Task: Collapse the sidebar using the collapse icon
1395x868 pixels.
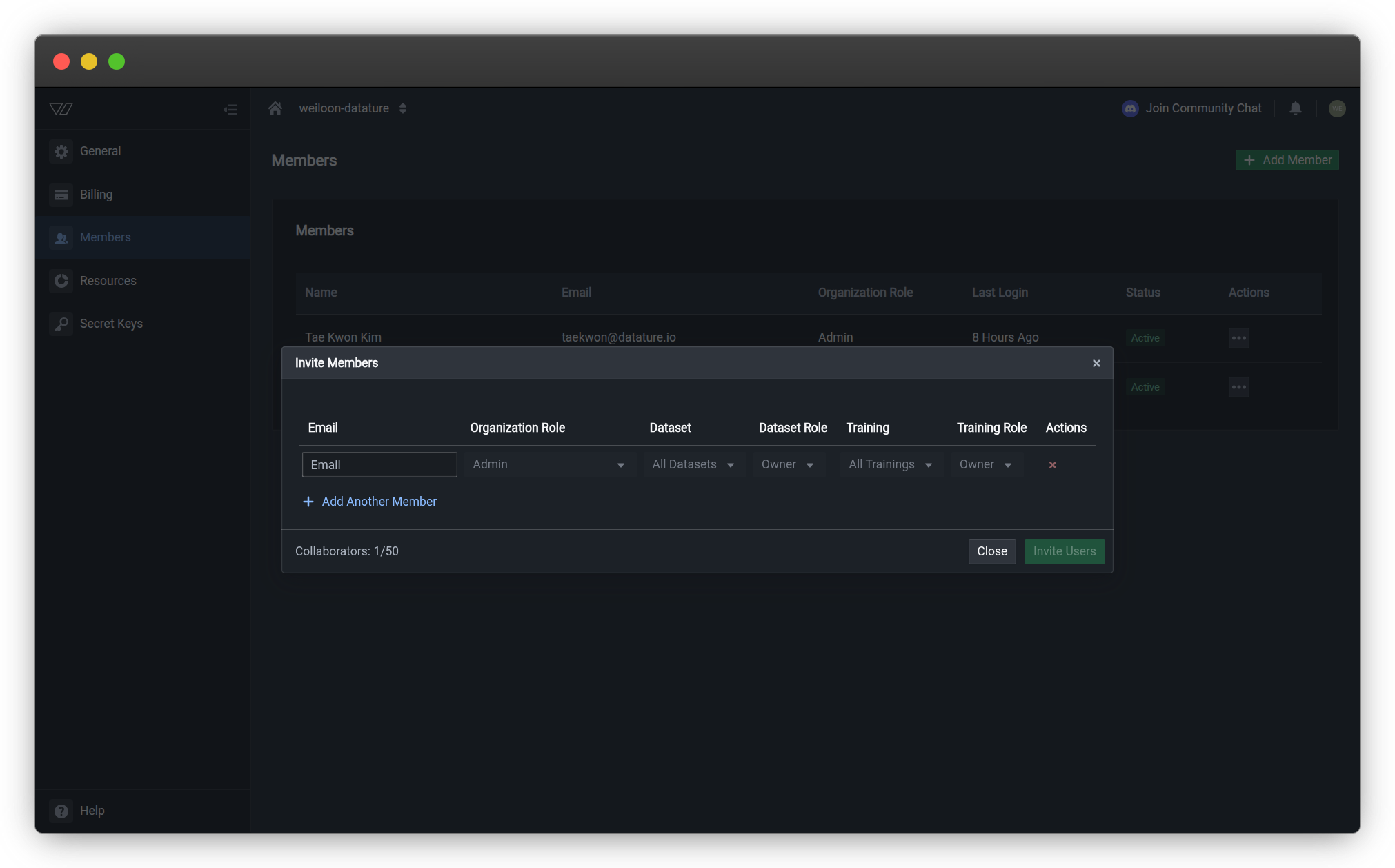Action: (x=230, y=109)
